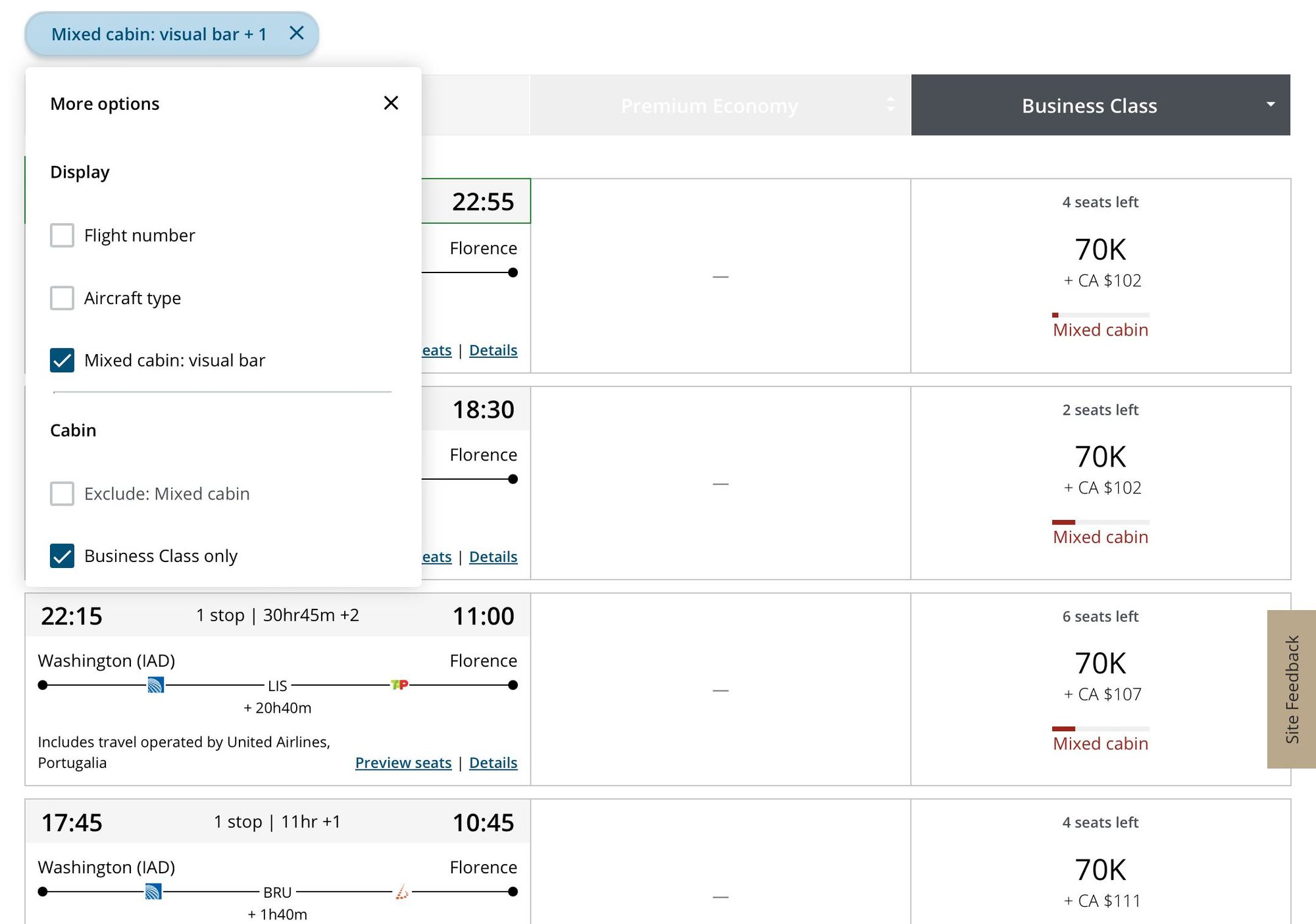Close the More options panel
The width and height of the screenshot is (1316, 924).
coord(391,103)
